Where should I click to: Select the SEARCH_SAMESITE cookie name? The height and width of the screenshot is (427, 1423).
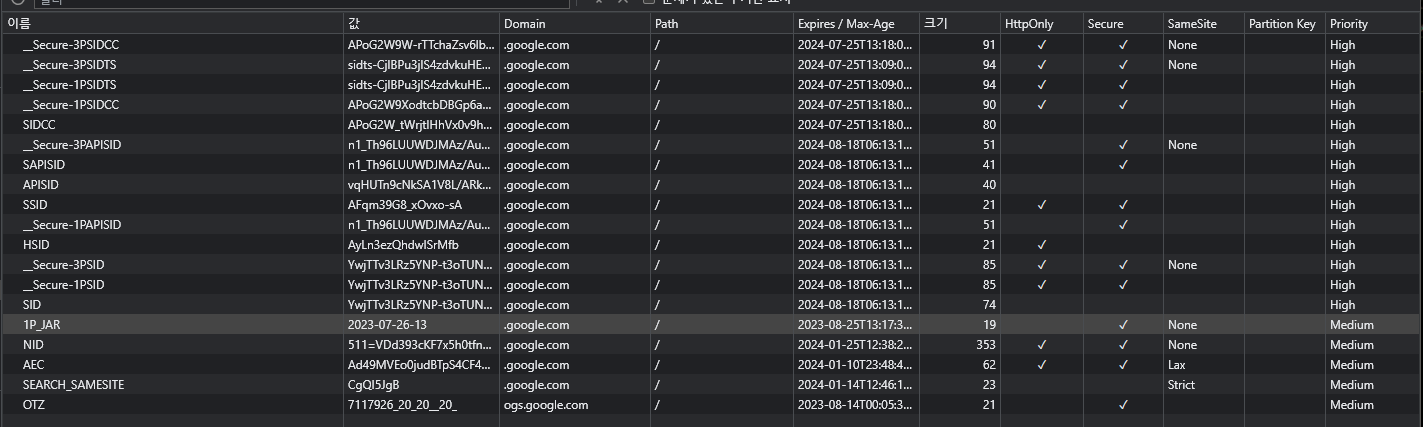[x=73, y=385]
